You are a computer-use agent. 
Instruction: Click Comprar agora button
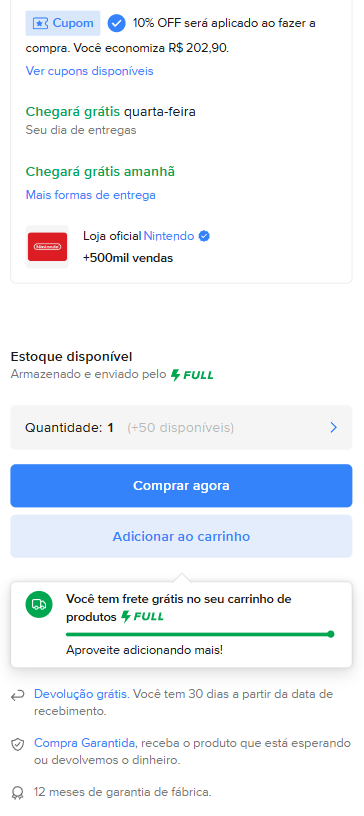[181, 486]
